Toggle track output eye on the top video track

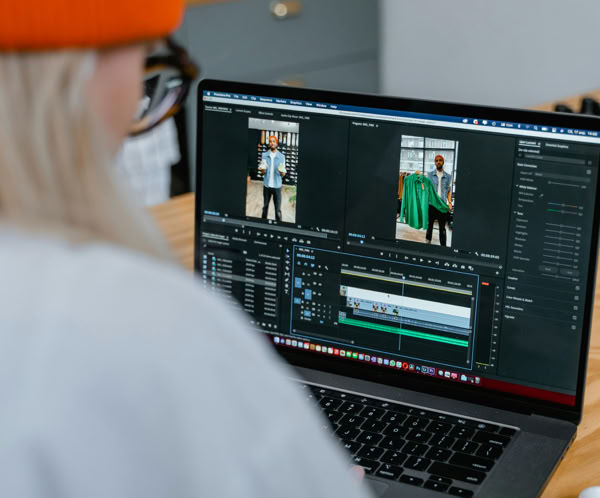coord(320,274)
